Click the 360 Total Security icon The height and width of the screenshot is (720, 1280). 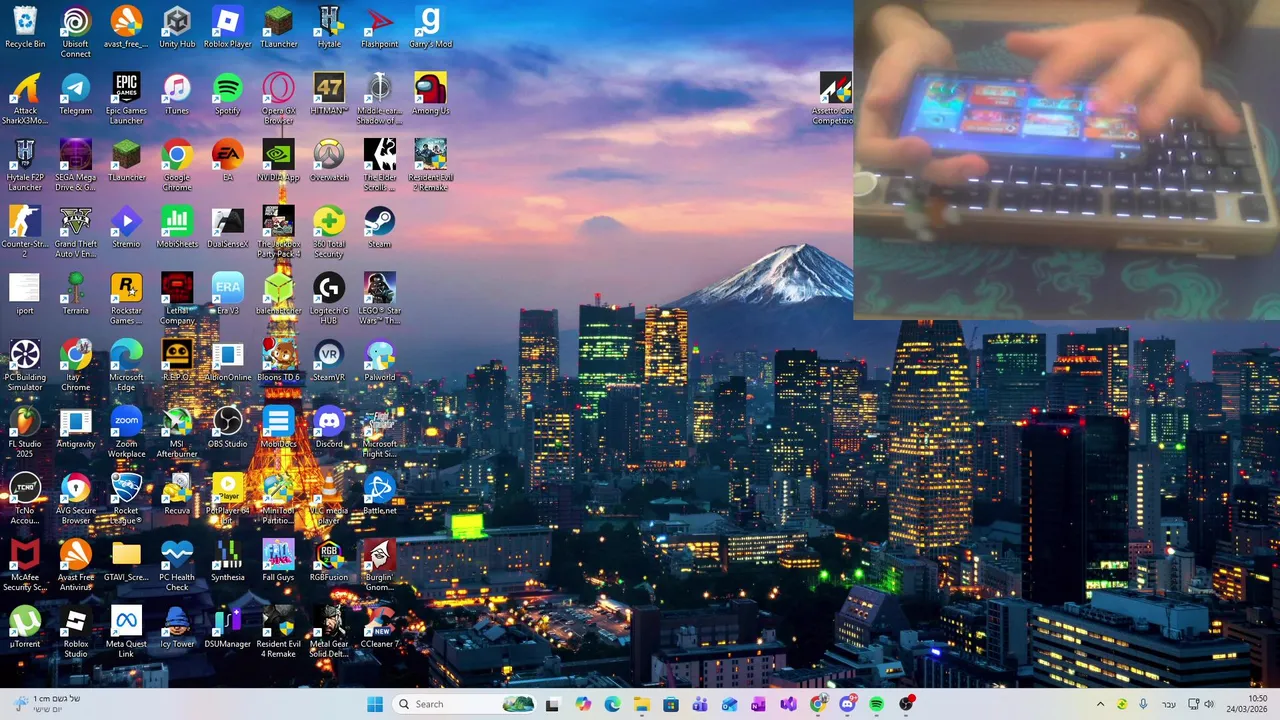tap(329, 232)
